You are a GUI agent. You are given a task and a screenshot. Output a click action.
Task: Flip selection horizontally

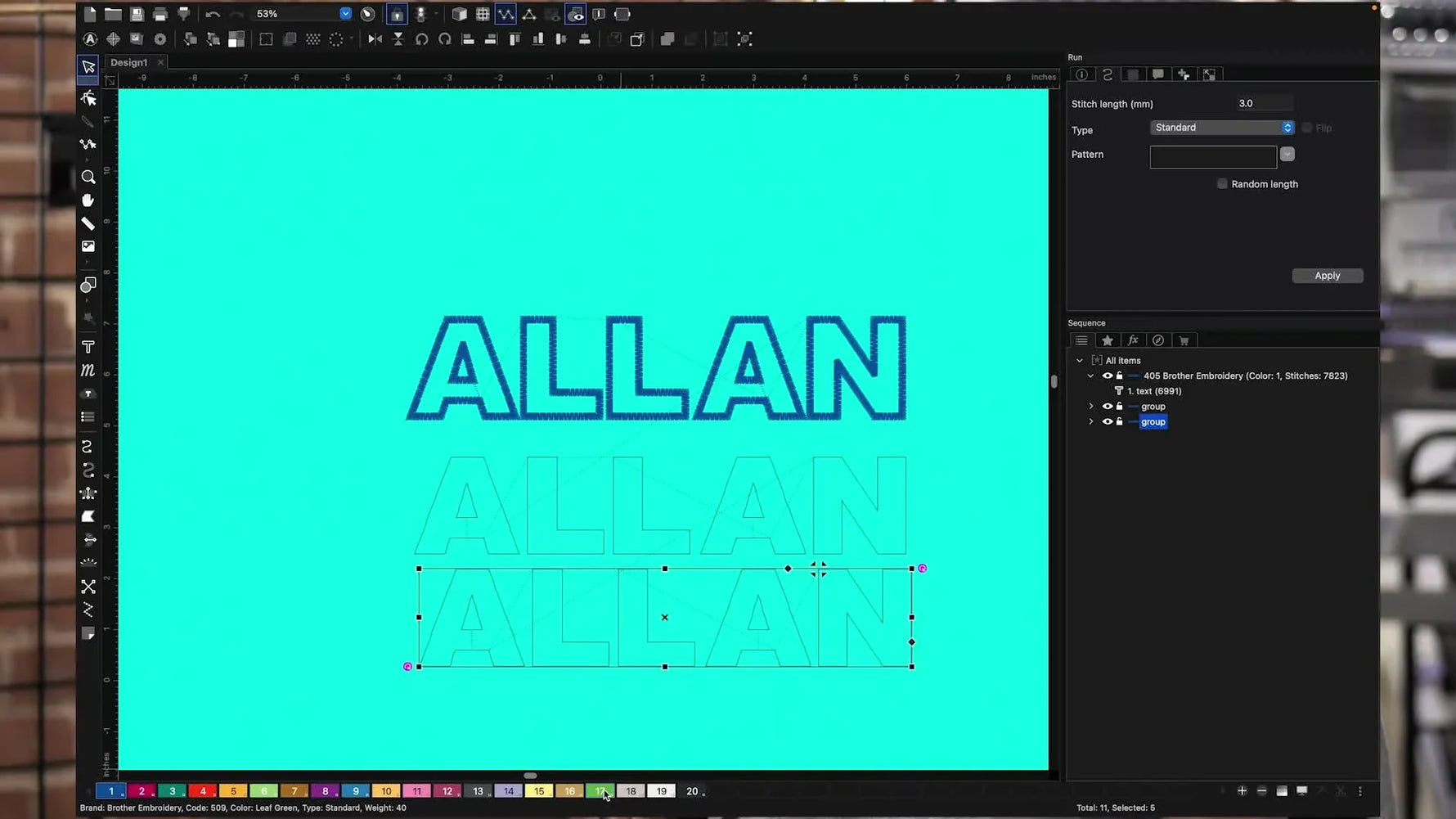point(375,38)
